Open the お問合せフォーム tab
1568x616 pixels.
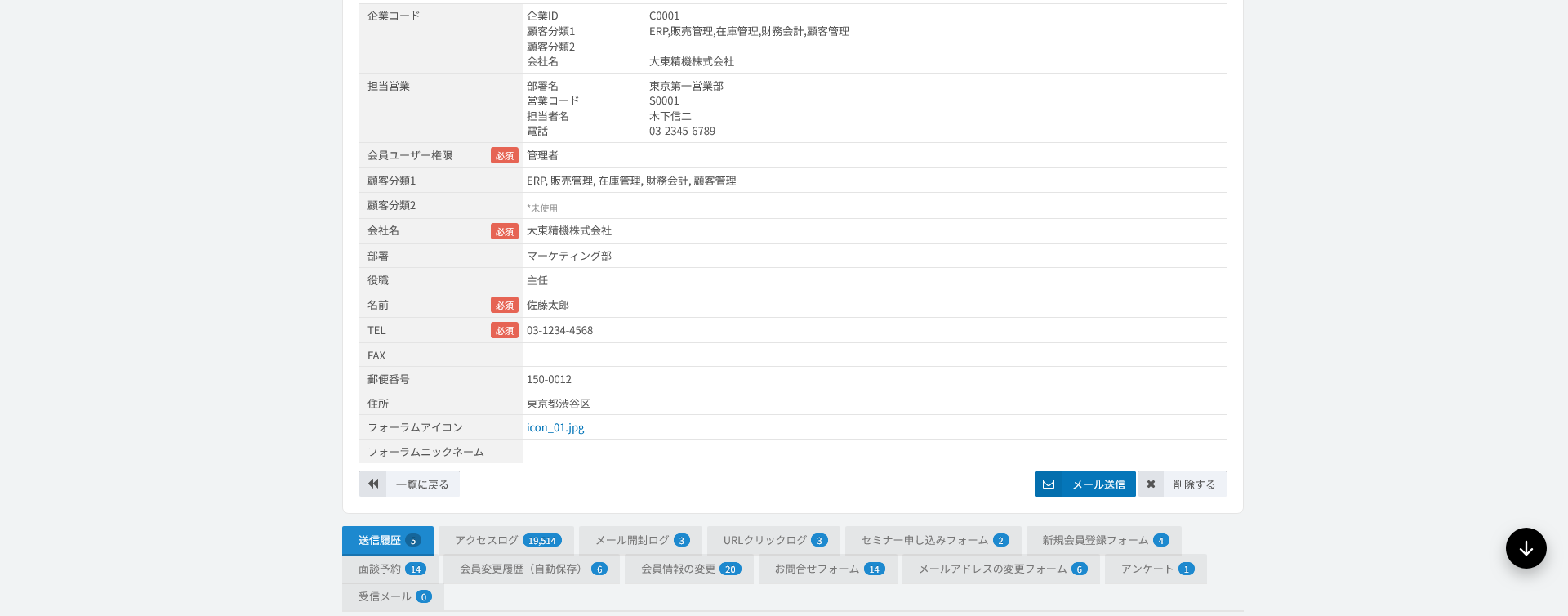tap(828, 569)
